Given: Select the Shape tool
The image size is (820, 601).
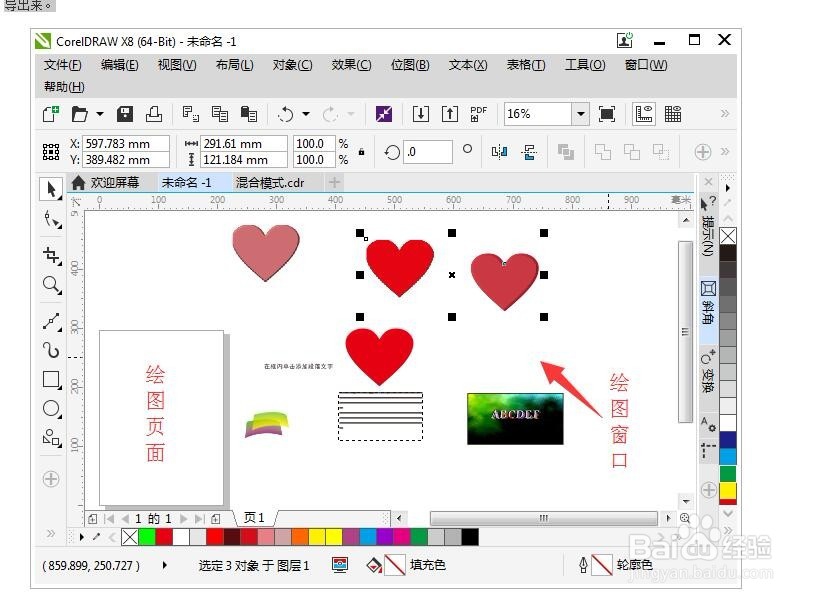Looking at the screenshot, I should pyautogui.click(x=51, y=220).
